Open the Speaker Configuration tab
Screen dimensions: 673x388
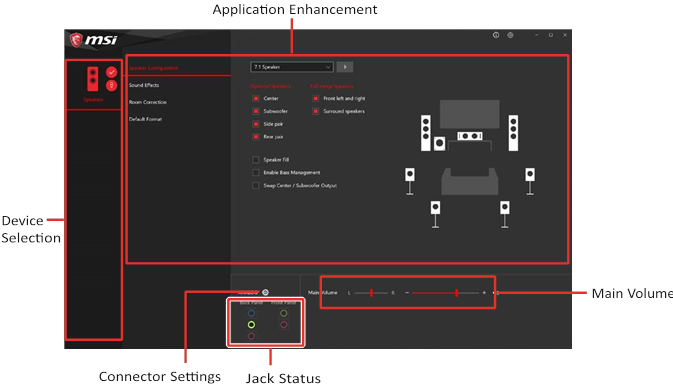[154, 68]
